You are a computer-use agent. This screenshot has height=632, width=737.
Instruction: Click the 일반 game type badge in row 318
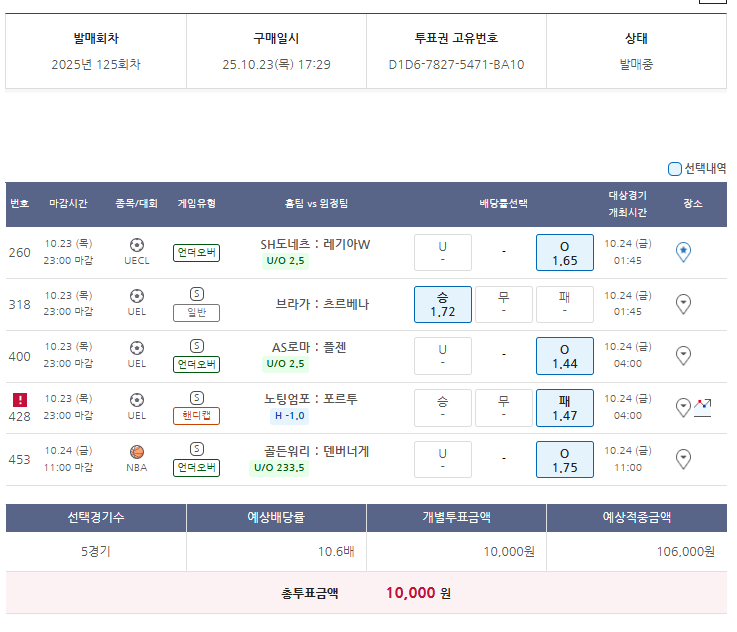[x=196, y=312]
